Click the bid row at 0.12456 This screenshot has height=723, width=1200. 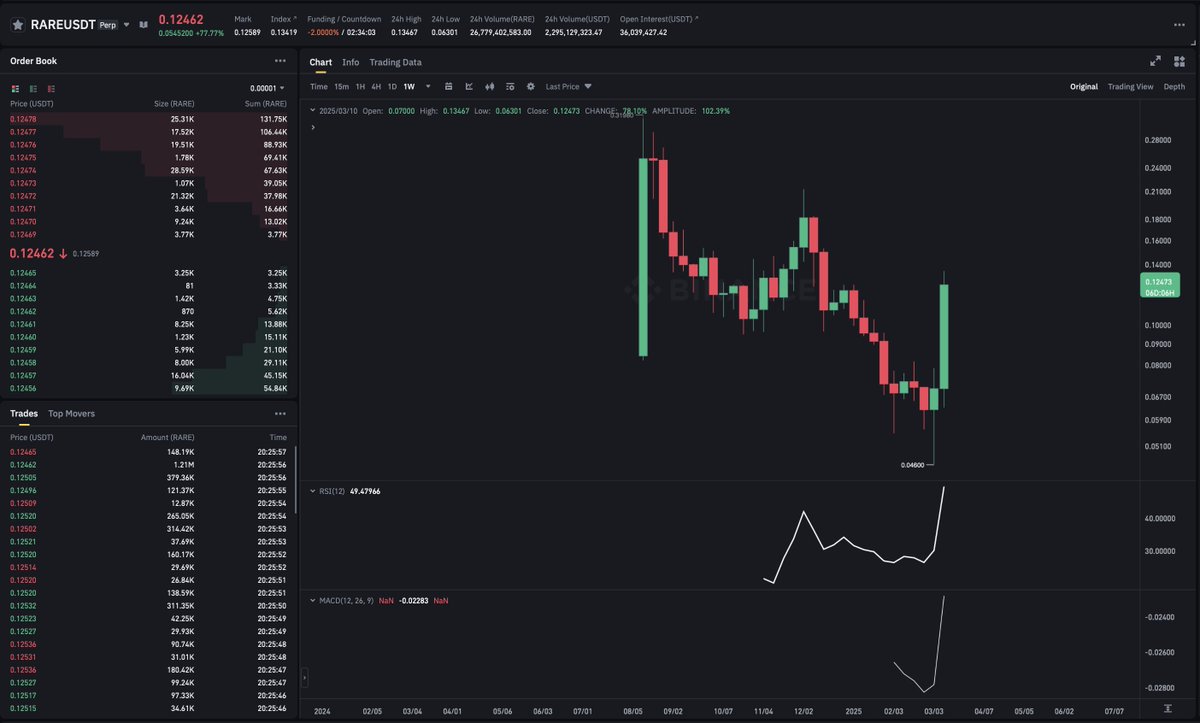point(149,388)
